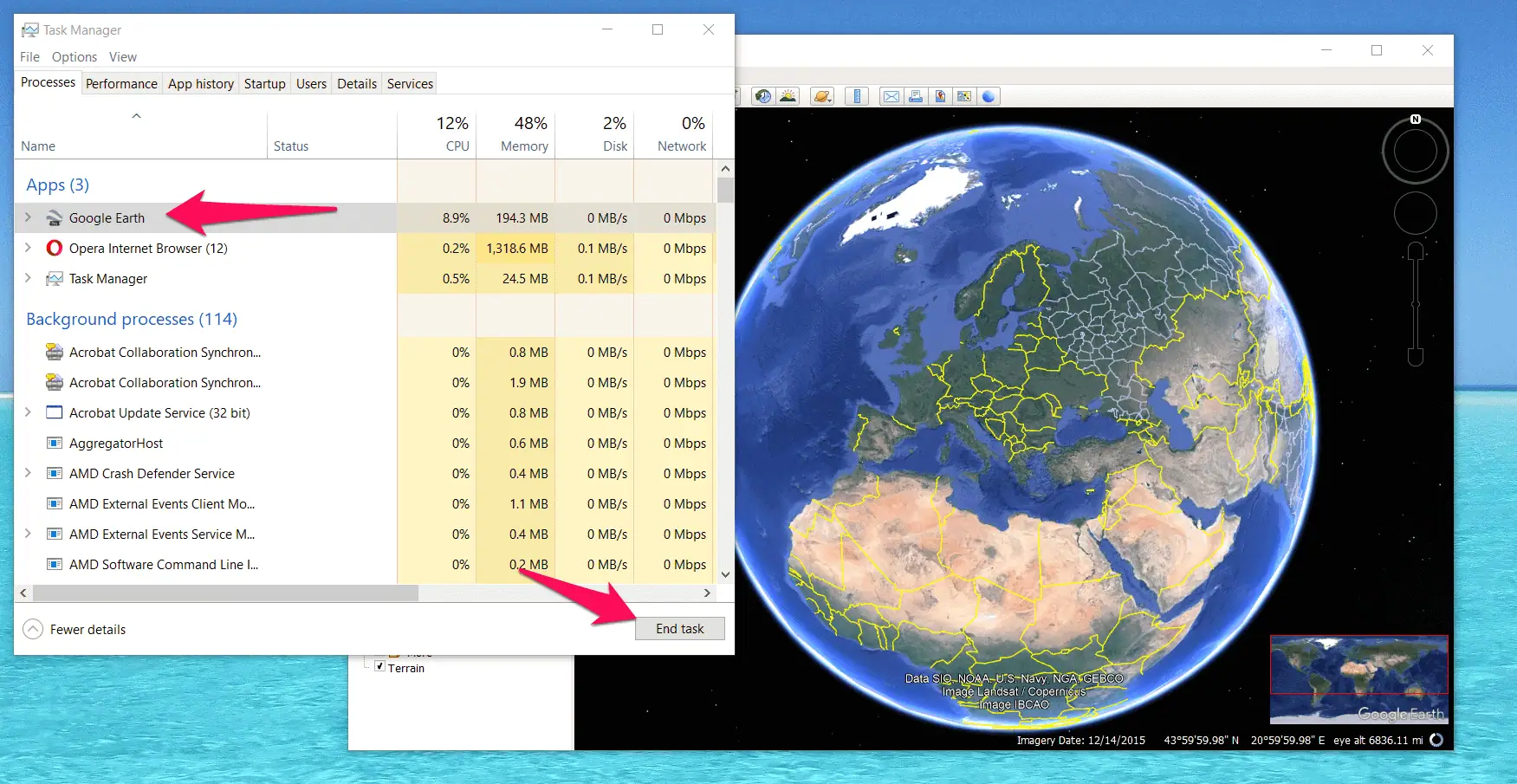Viewport: 1517px width, 784px height.
Task: Expand AMD Crash Defender Service row
Action: pos(28,473)
